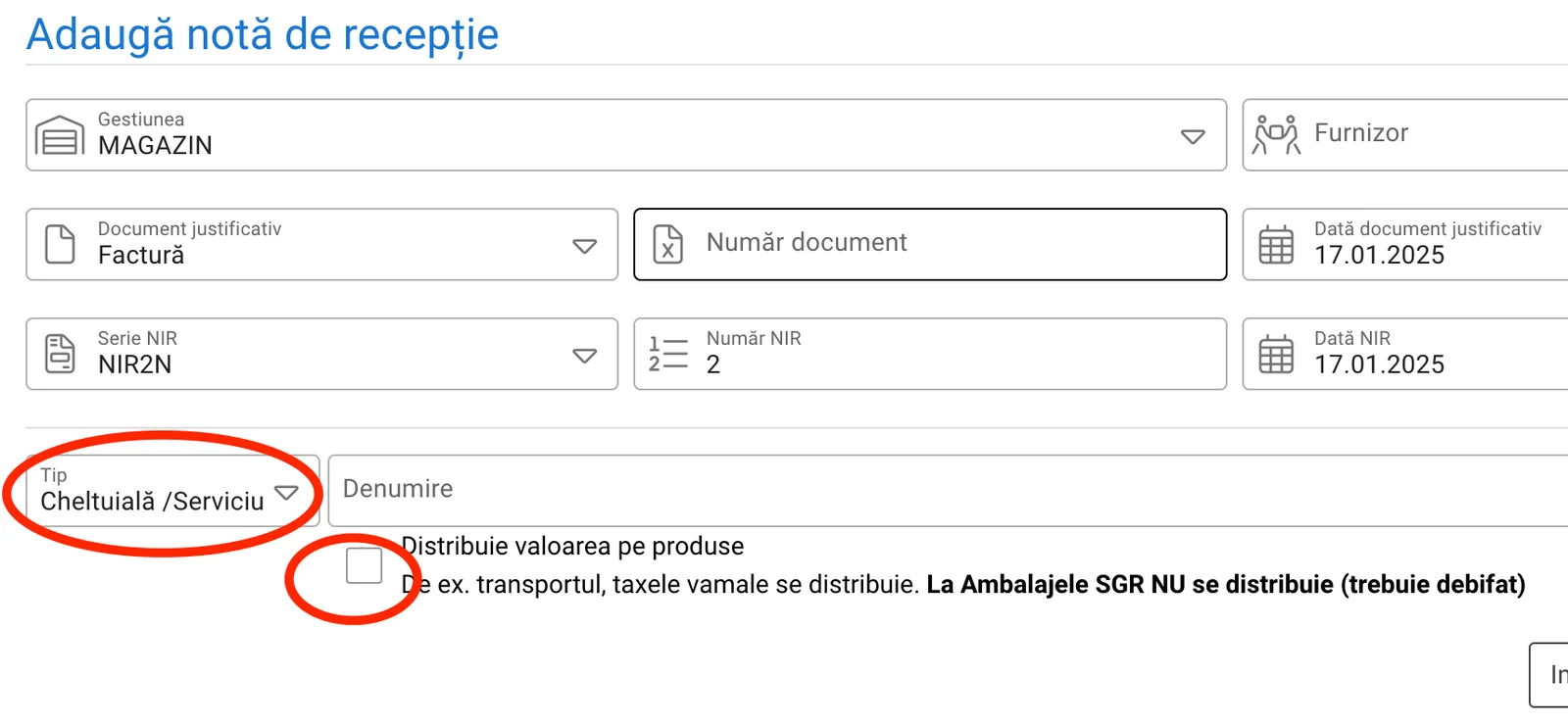Screen dimensions: 1568x726
Task: Click the Dată NIR date value
Action: point(1379,364)
